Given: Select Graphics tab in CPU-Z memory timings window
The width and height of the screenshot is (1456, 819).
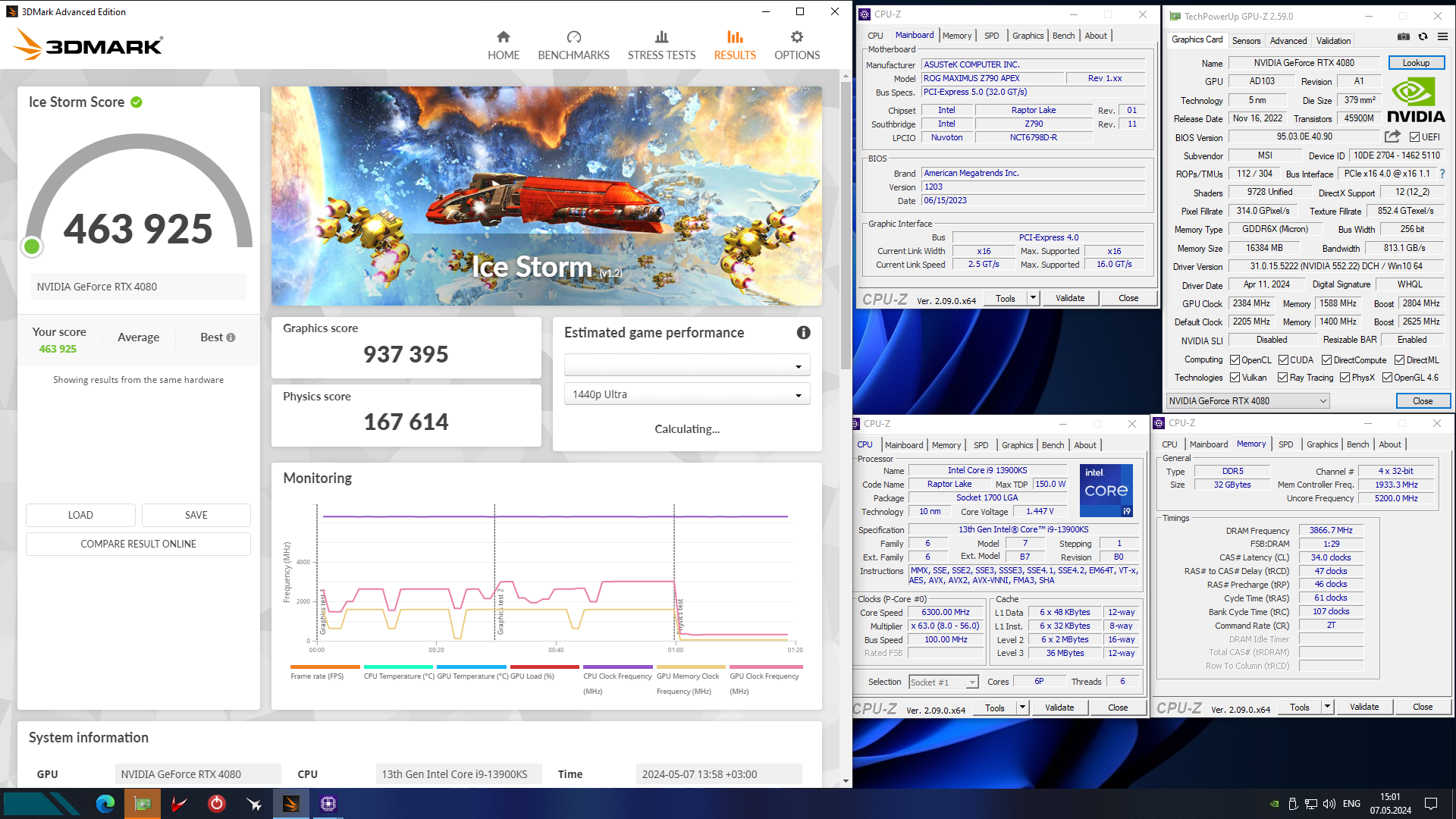Looking at the screenshot, I should coord(1322,444).
